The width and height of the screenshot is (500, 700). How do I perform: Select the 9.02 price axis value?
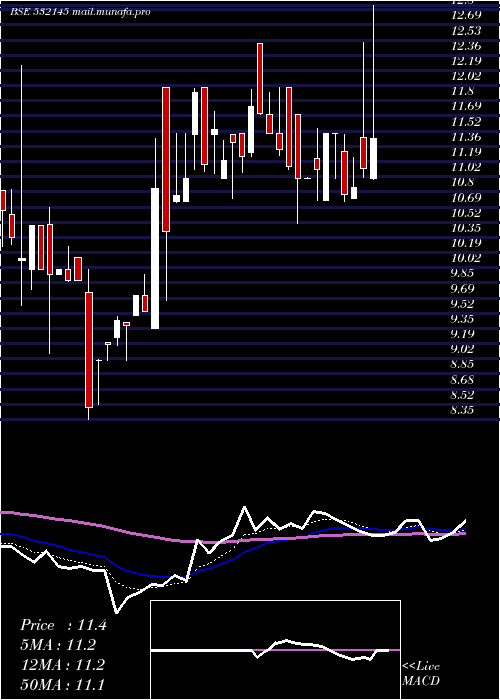coord(462,349)
